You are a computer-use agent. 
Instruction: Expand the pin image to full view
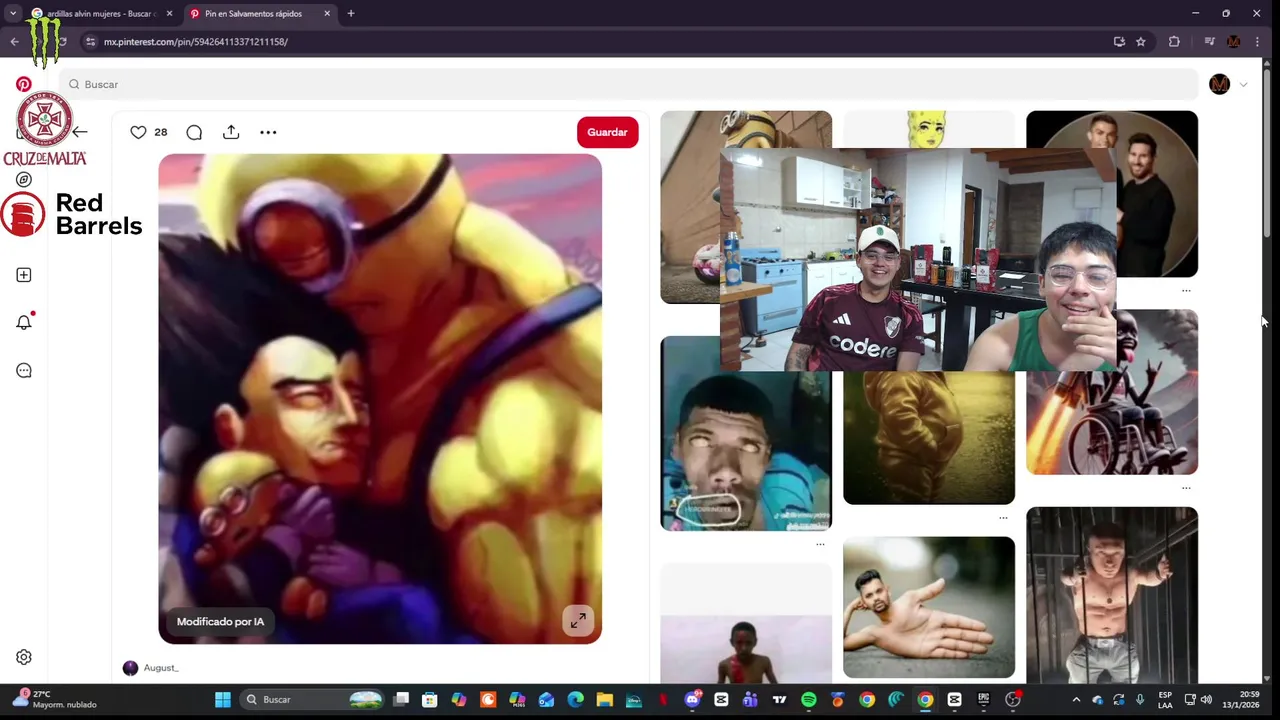coord(578,621)
